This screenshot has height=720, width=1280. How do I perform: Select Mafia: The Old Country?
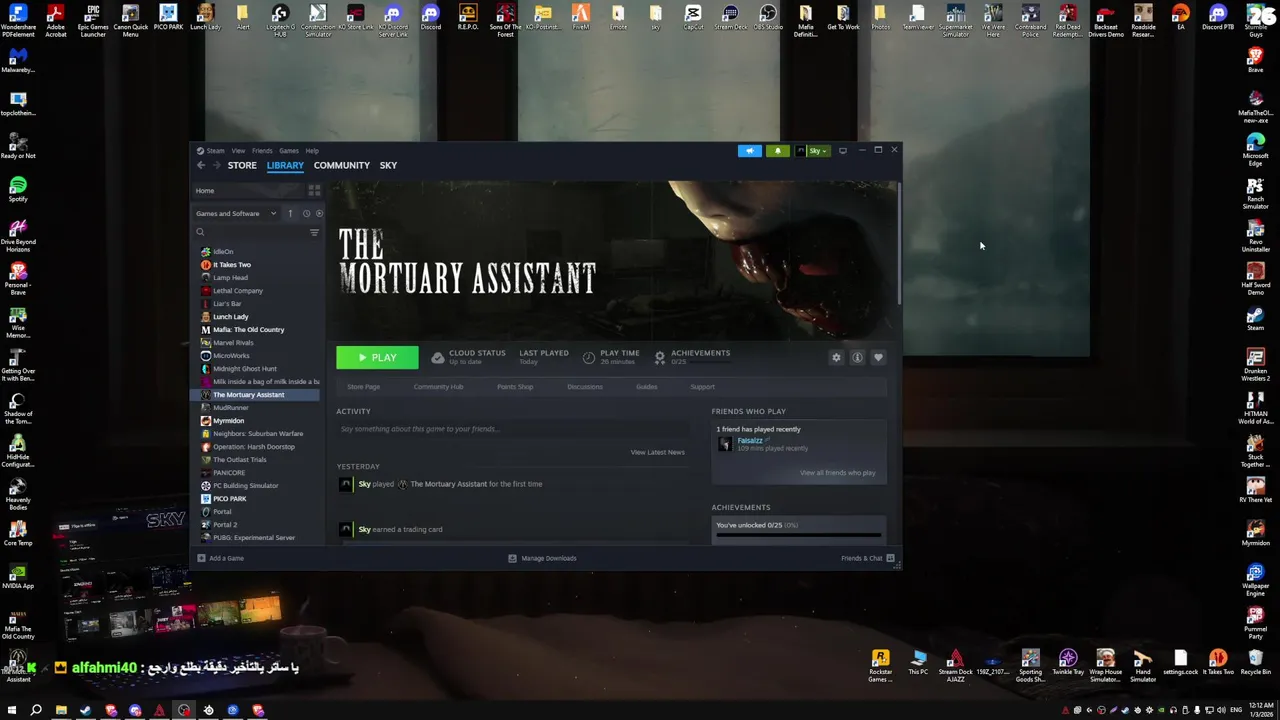point(248,330)
